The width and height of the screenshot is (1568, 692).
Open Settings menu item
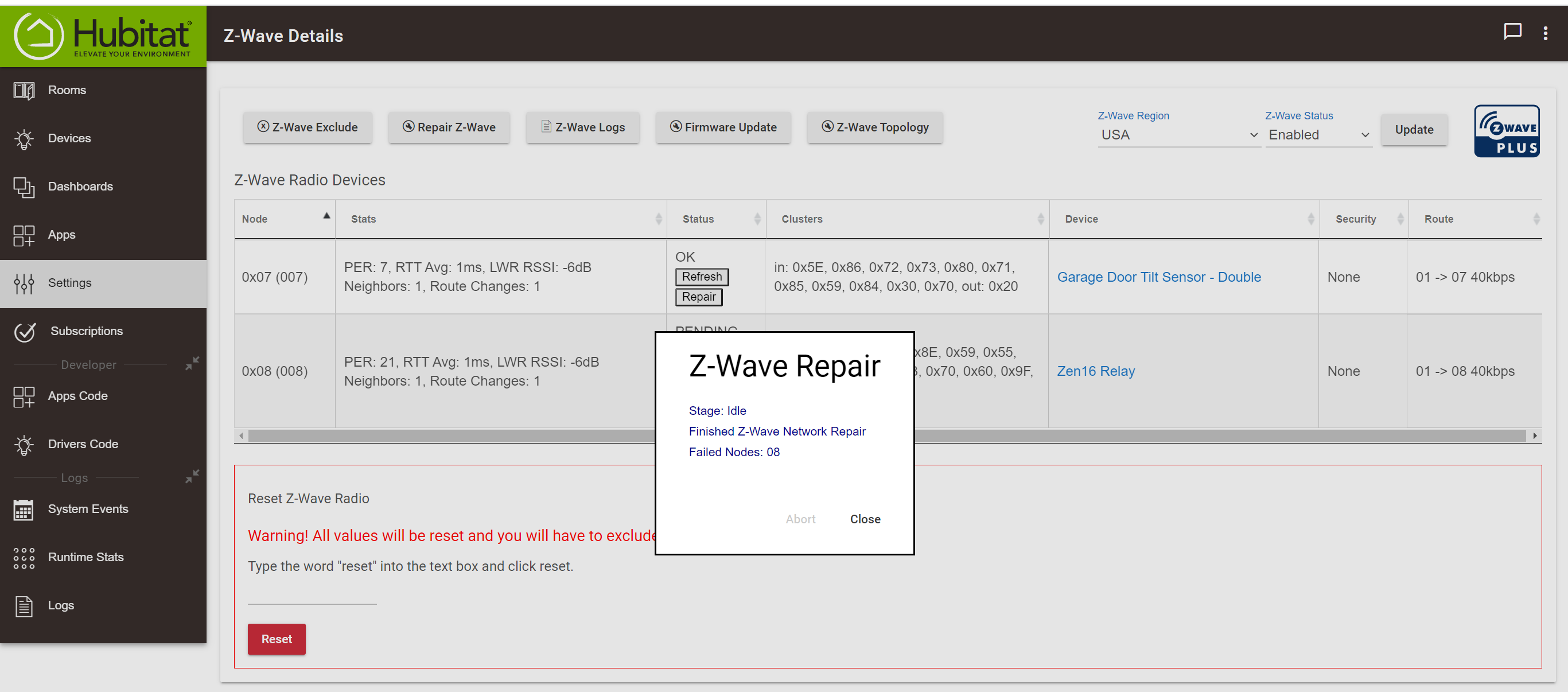pos(103,283)
